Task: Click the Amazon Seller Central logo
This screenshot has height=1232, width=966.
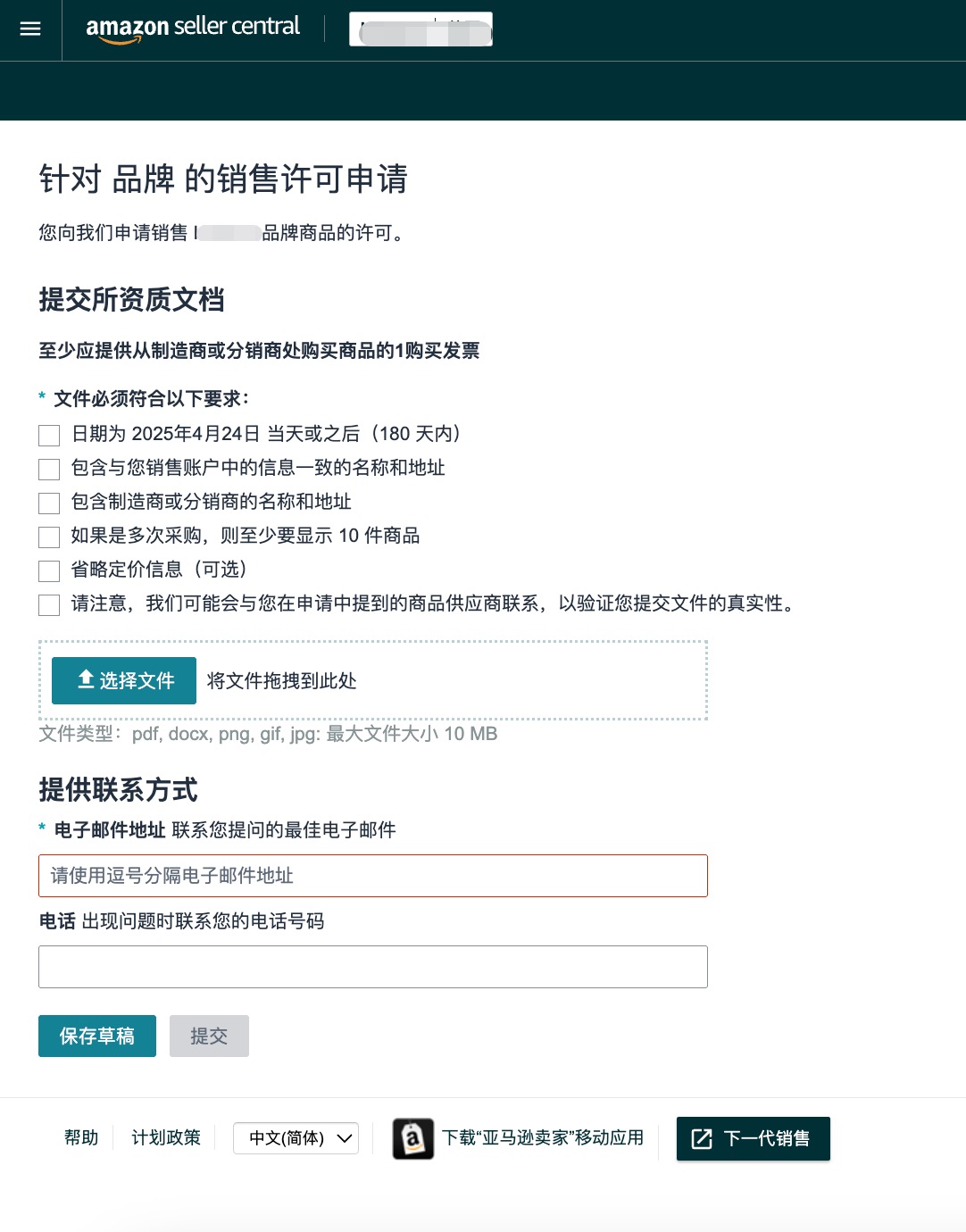Action: tap(192, 29)
